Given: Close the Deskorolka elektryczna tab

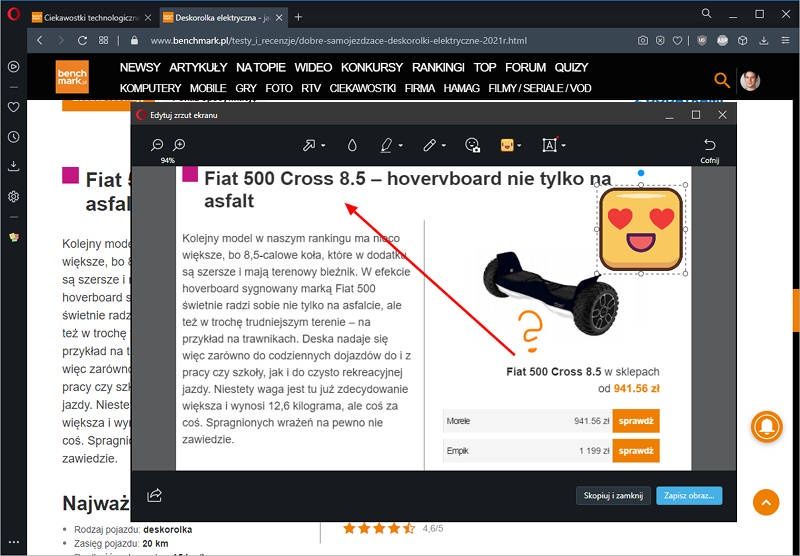Looking at the screenshot, I should (x=279, y=17).
